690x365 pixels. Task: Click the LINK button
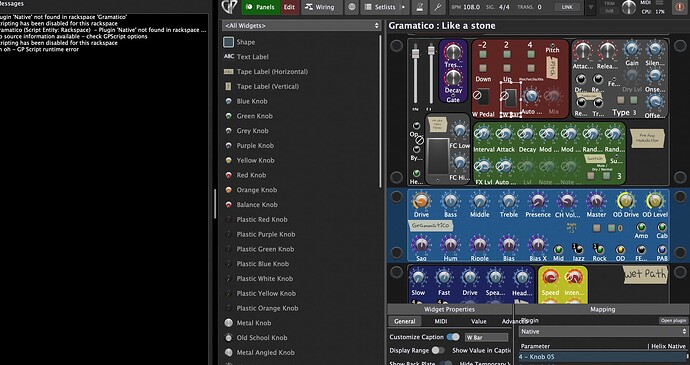point(567,7)
